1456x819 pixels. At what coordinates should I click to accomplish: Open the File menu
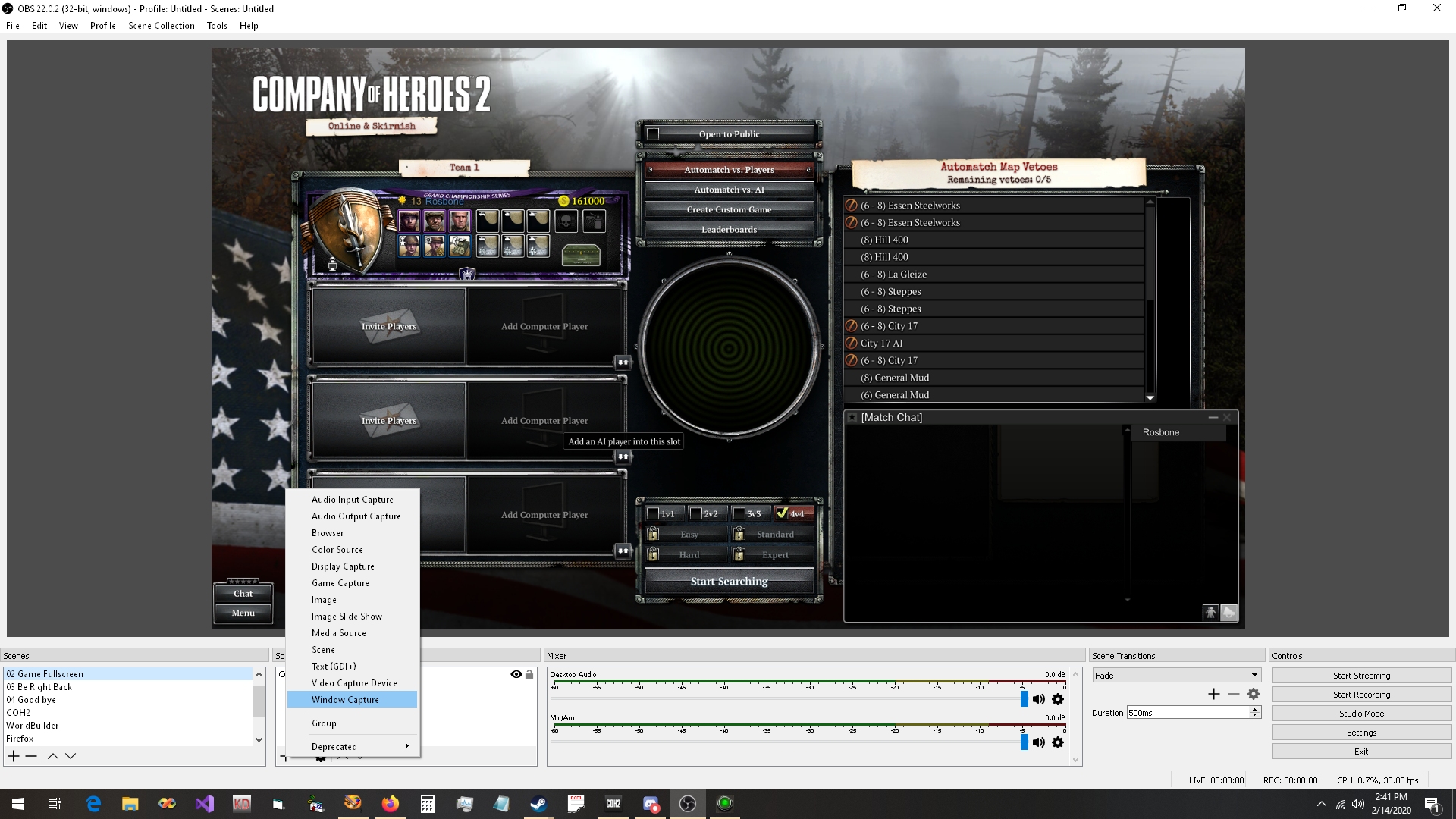pyautogui.click(x=13, y=25)
